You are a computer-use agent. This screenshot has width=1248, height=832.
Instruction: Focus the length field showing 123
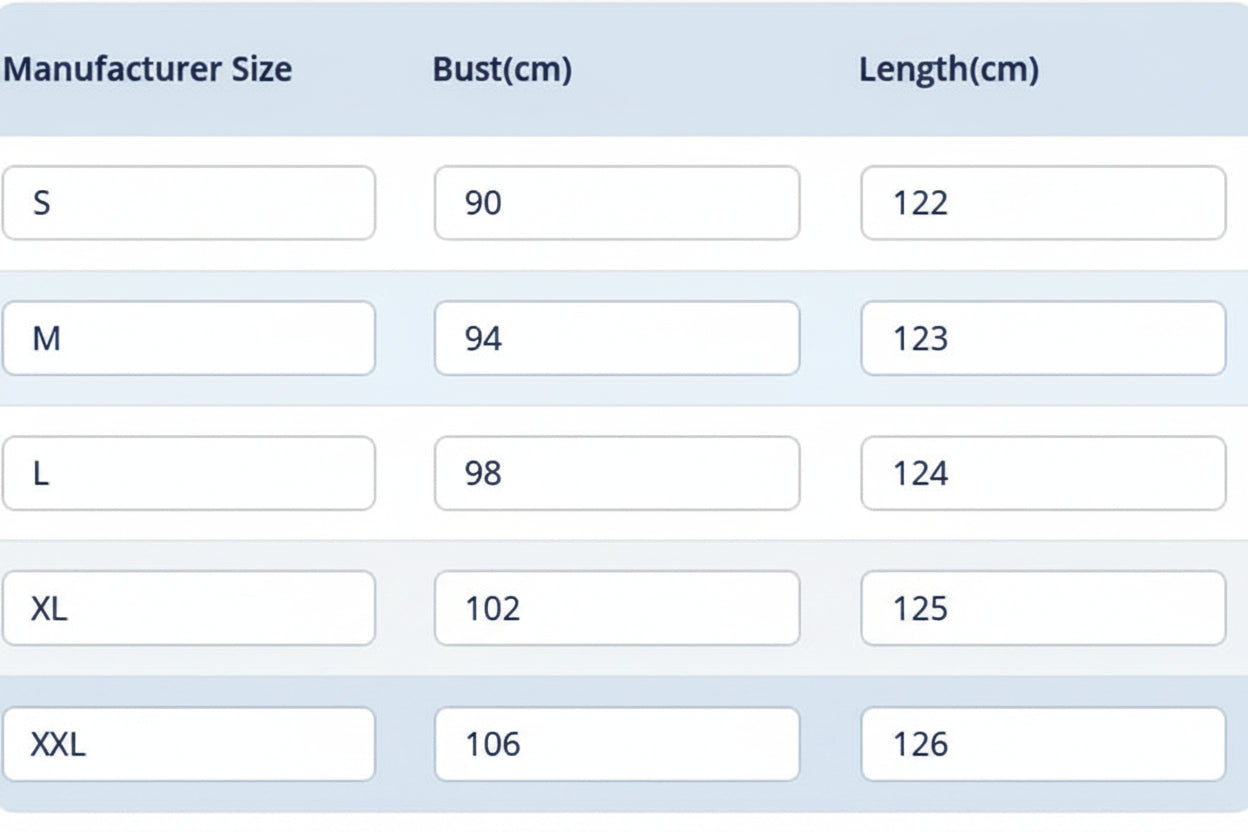point(1043,338)
